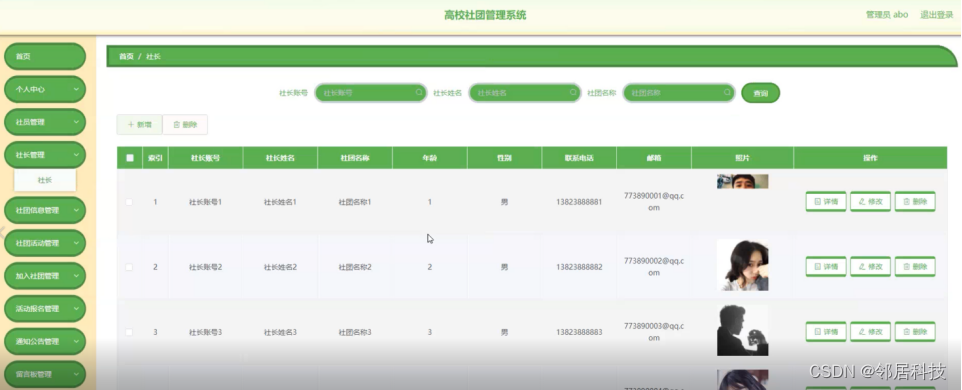The height and width of the screenshot is (390, 962).
Task: Click the 社长账号 column header
Action: 206,158
